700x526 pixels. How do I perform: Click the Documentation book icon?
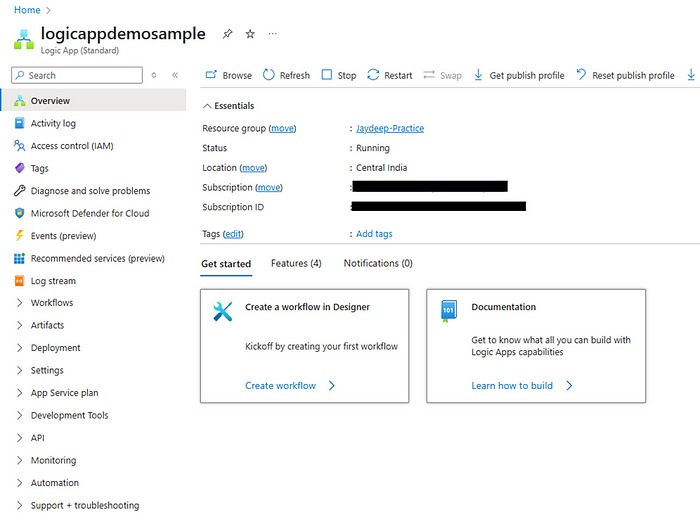pos(448,311)
